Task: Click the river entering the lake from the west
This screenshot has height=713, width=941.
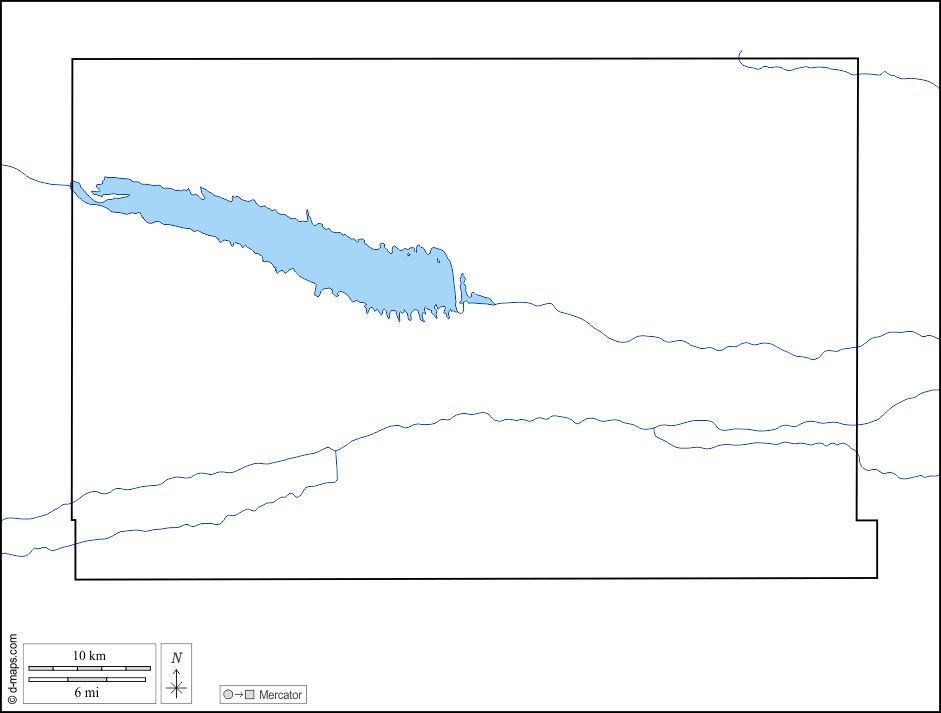Action: coord(35,175)
